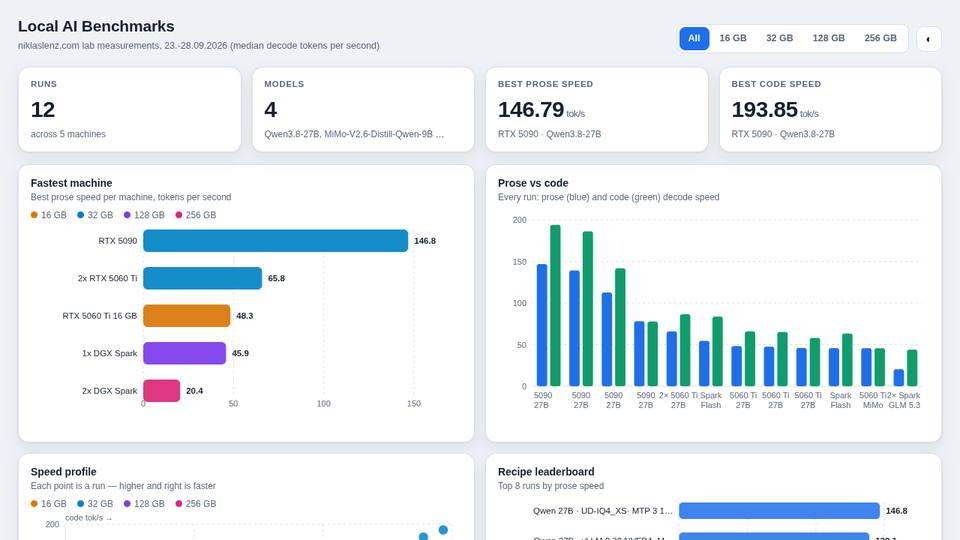The image size is (960, 540).
Task: Click the 65.8 bar value label
Action: coord(276,279)
